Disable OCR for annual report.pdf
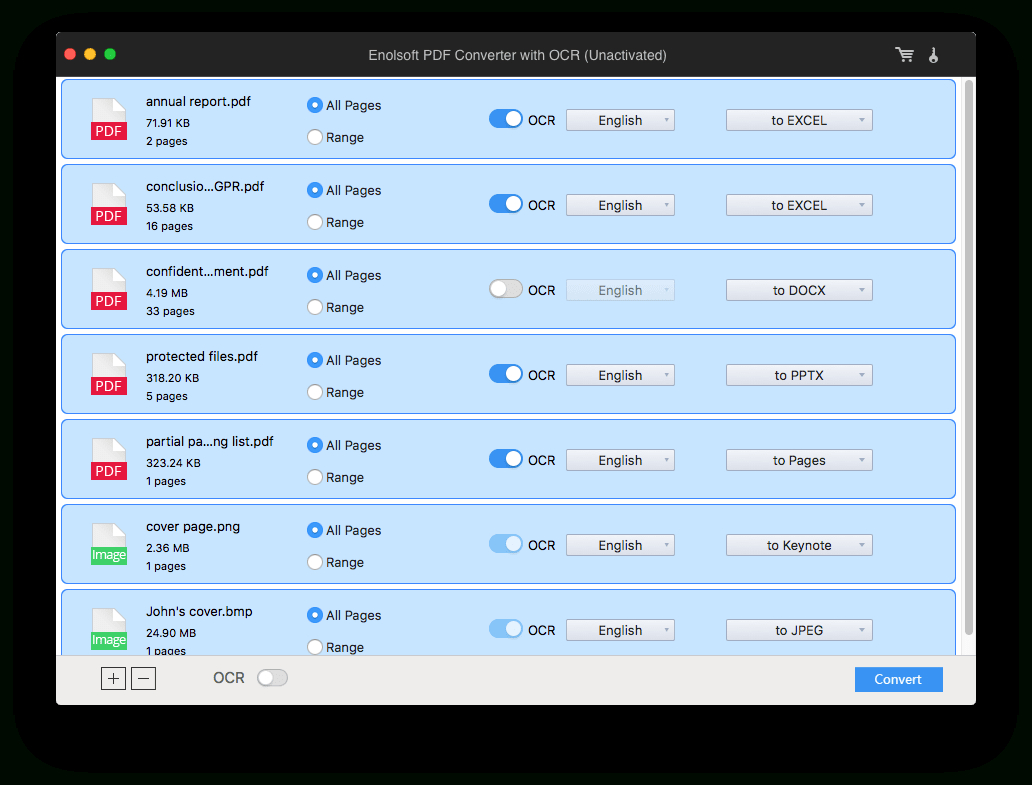The height and width of the screenshot is (785, 1032). tap(505, 118)
